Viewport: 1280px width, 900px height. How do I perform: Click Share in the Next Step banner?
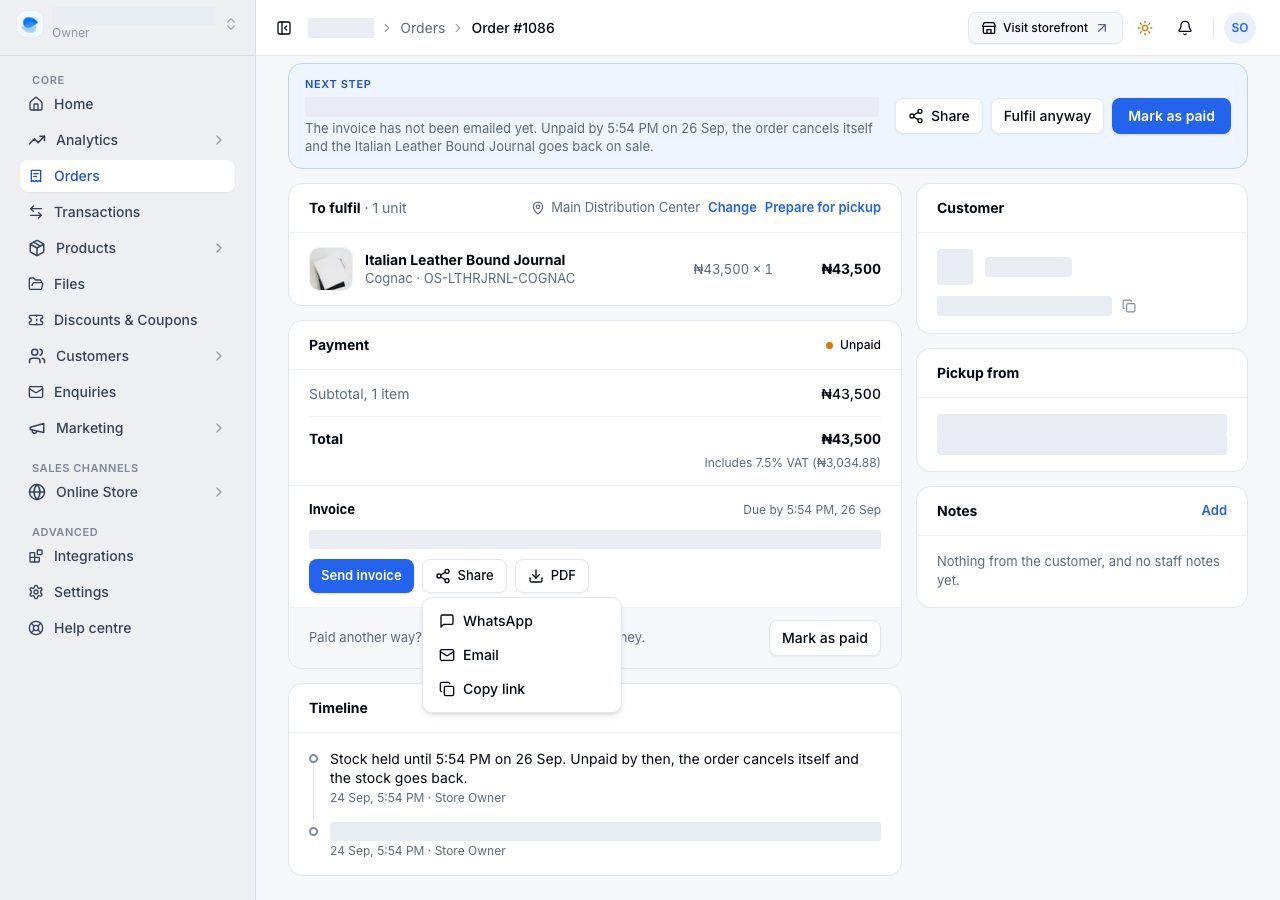pos(939,116)
